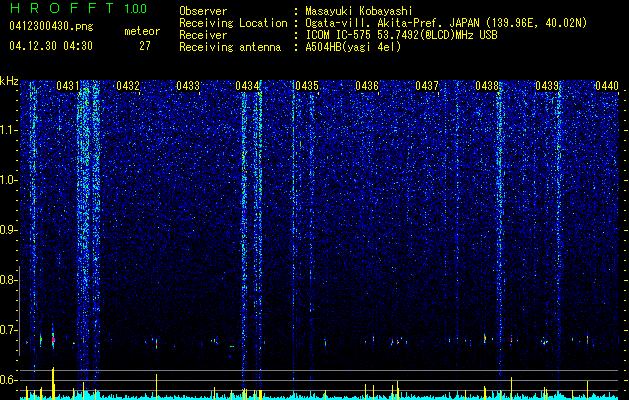Click the 0434 time marker
The image size is (629, 400).
(x=247, y=86)
